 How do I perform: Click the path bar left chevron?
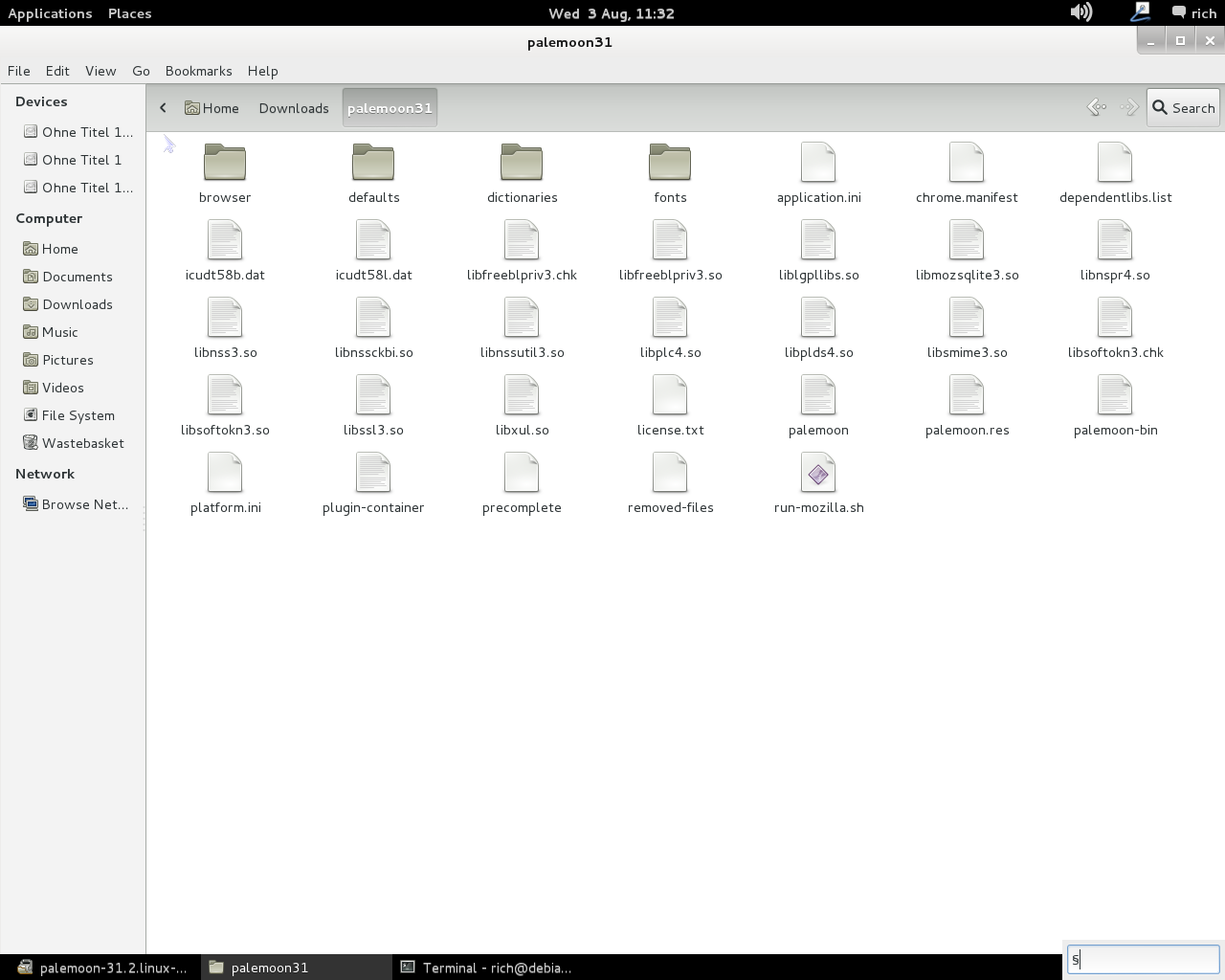163,108
